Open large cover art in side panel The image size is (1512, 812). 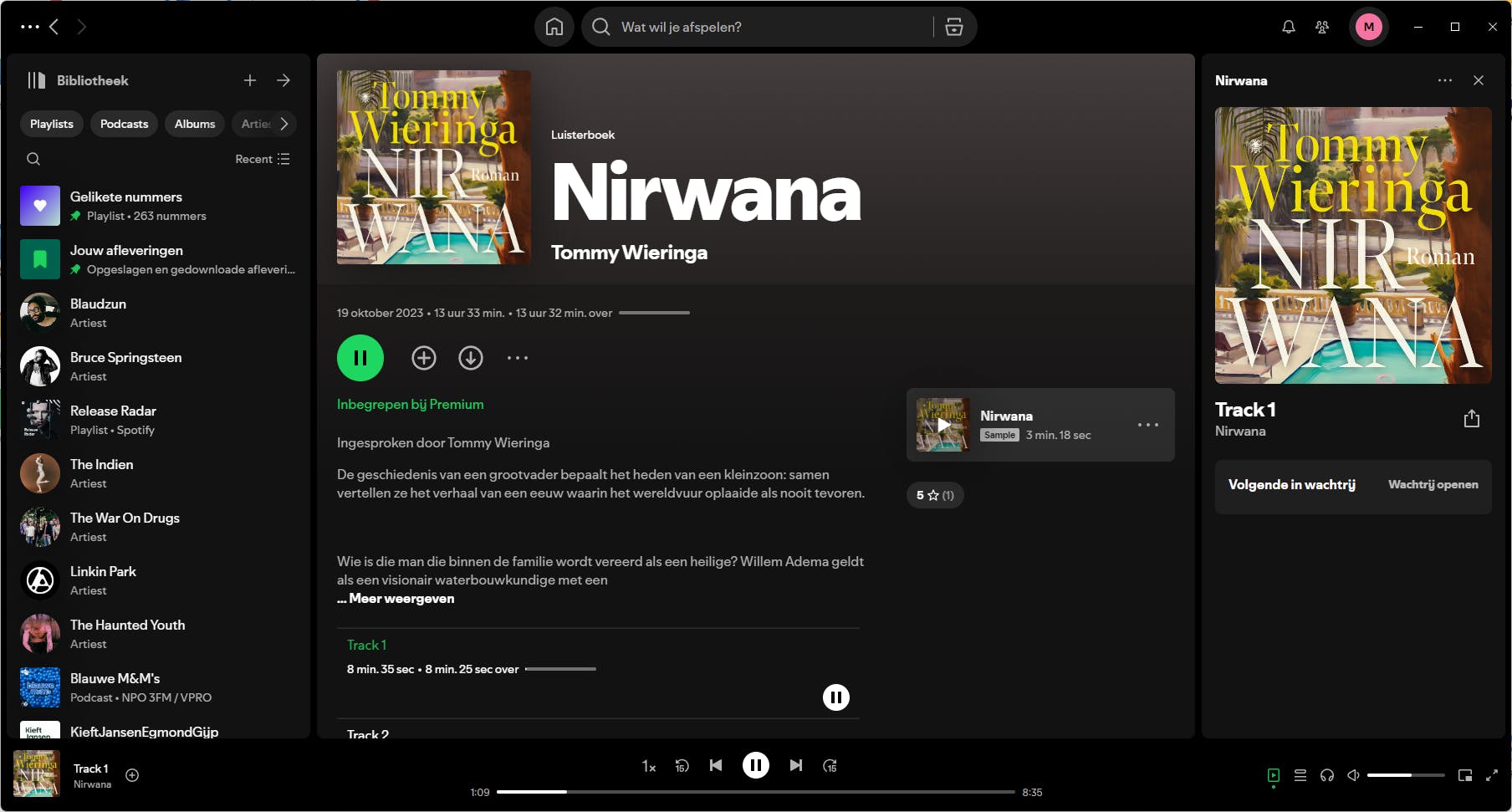click(1353, 245)
